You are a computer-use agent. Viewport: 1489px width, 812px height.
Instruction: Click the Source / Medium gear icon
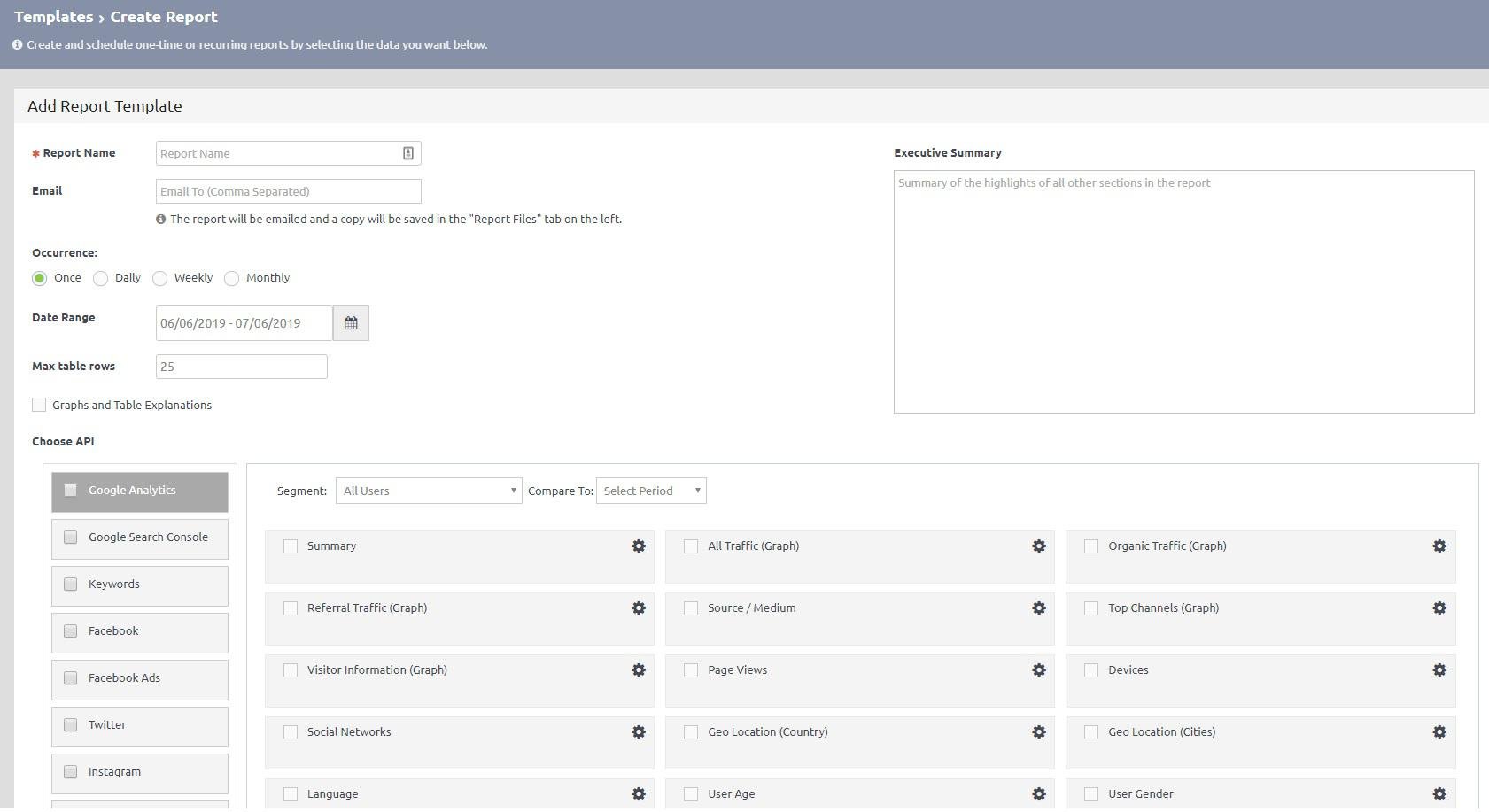[1039, 608]
